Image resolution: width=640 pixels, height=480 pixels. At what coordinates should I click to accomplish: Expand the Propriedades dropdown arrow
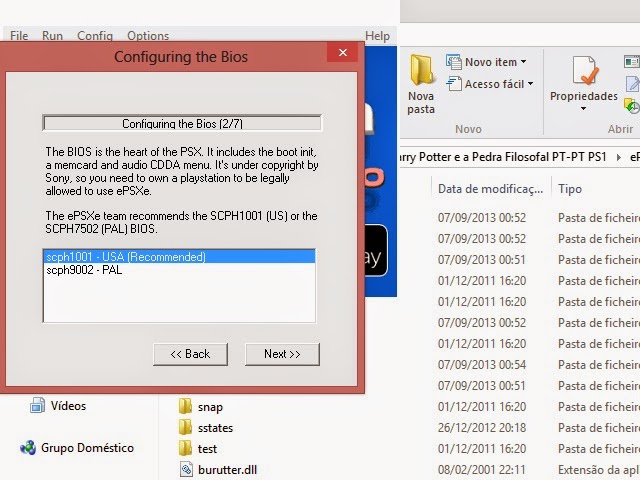(583, 109)
